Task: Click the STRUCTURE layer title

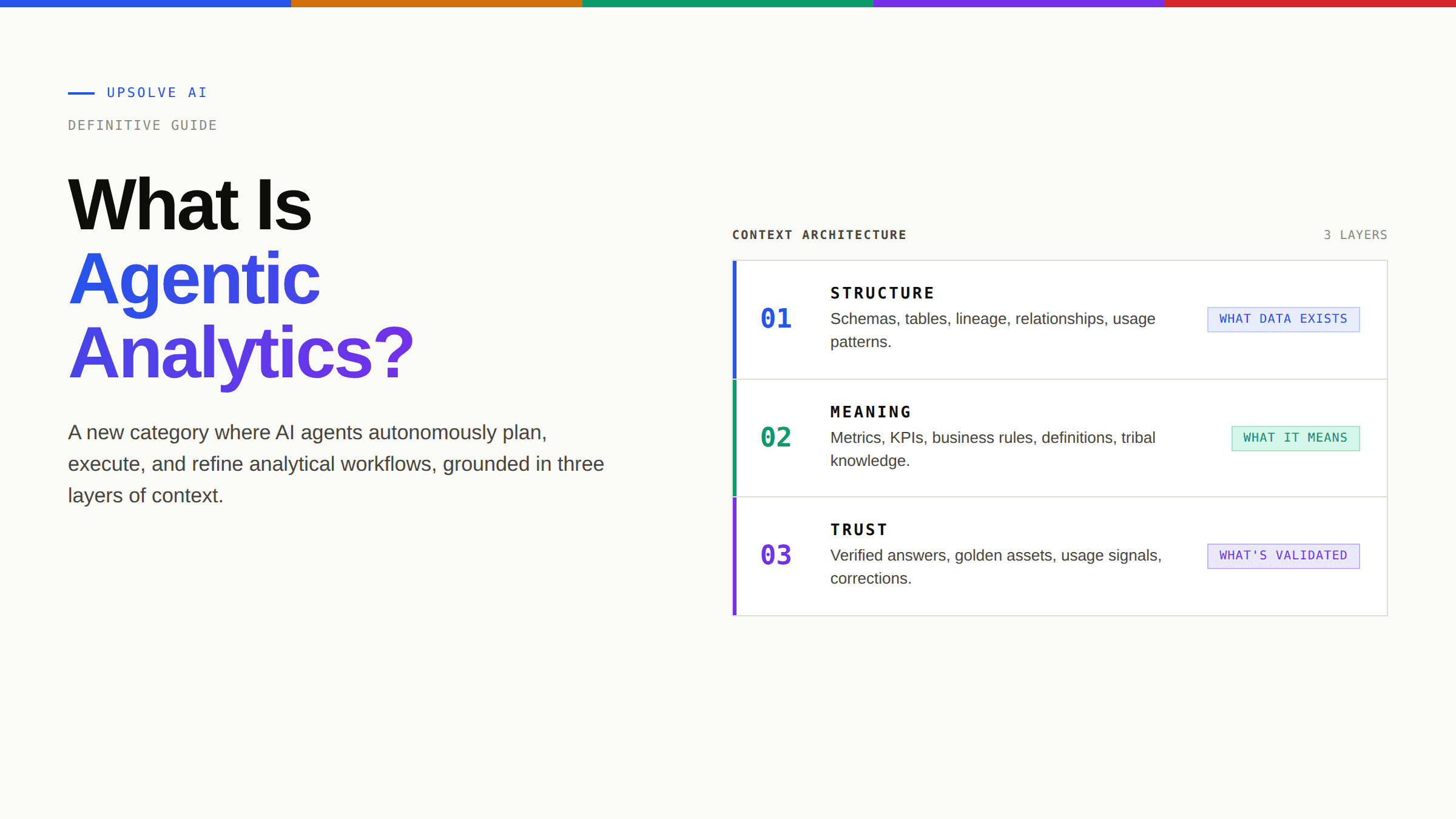Action: pos(882,294)
